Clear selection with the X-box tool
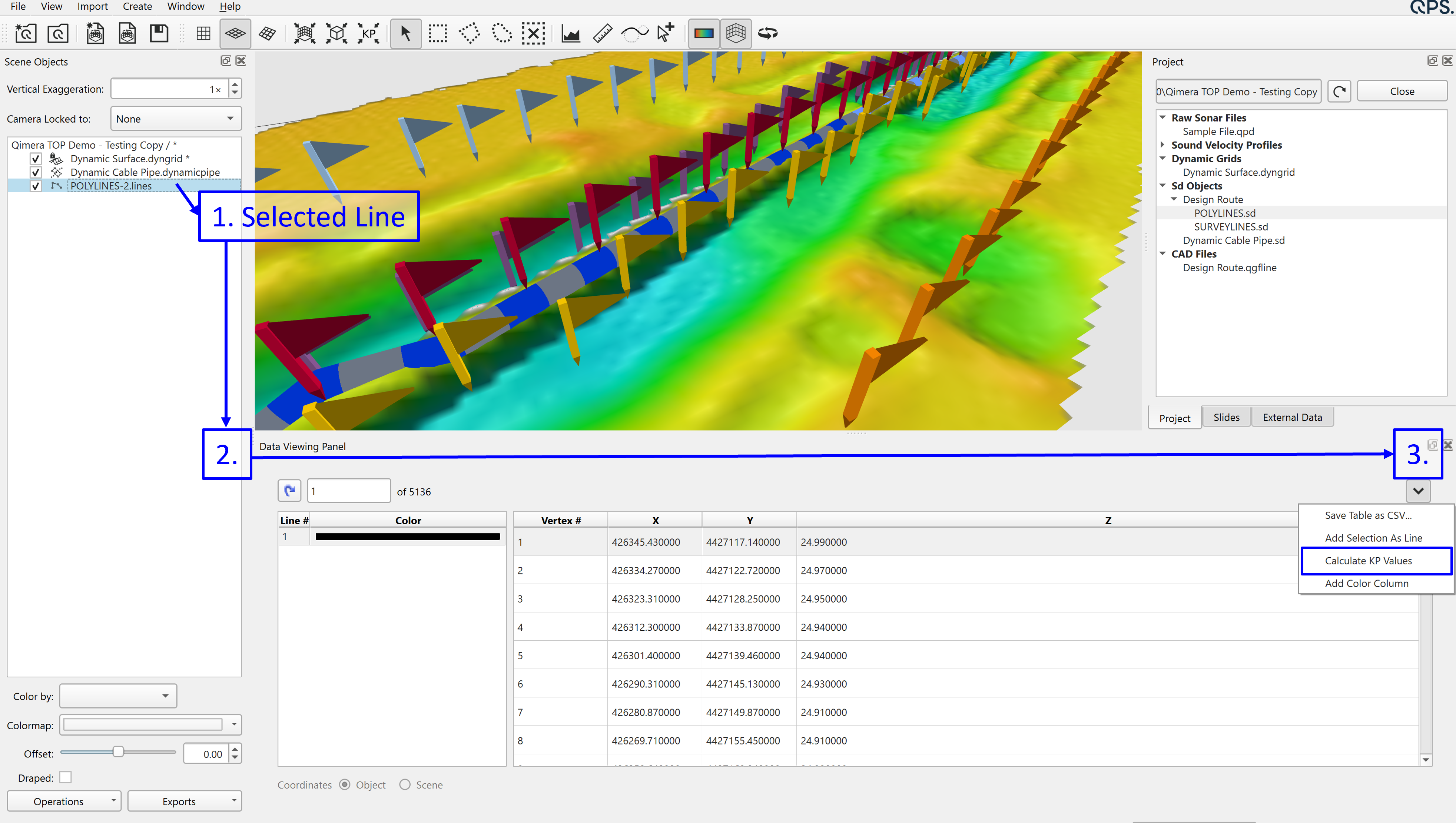The image size is (1456, 823). (533, 33)
